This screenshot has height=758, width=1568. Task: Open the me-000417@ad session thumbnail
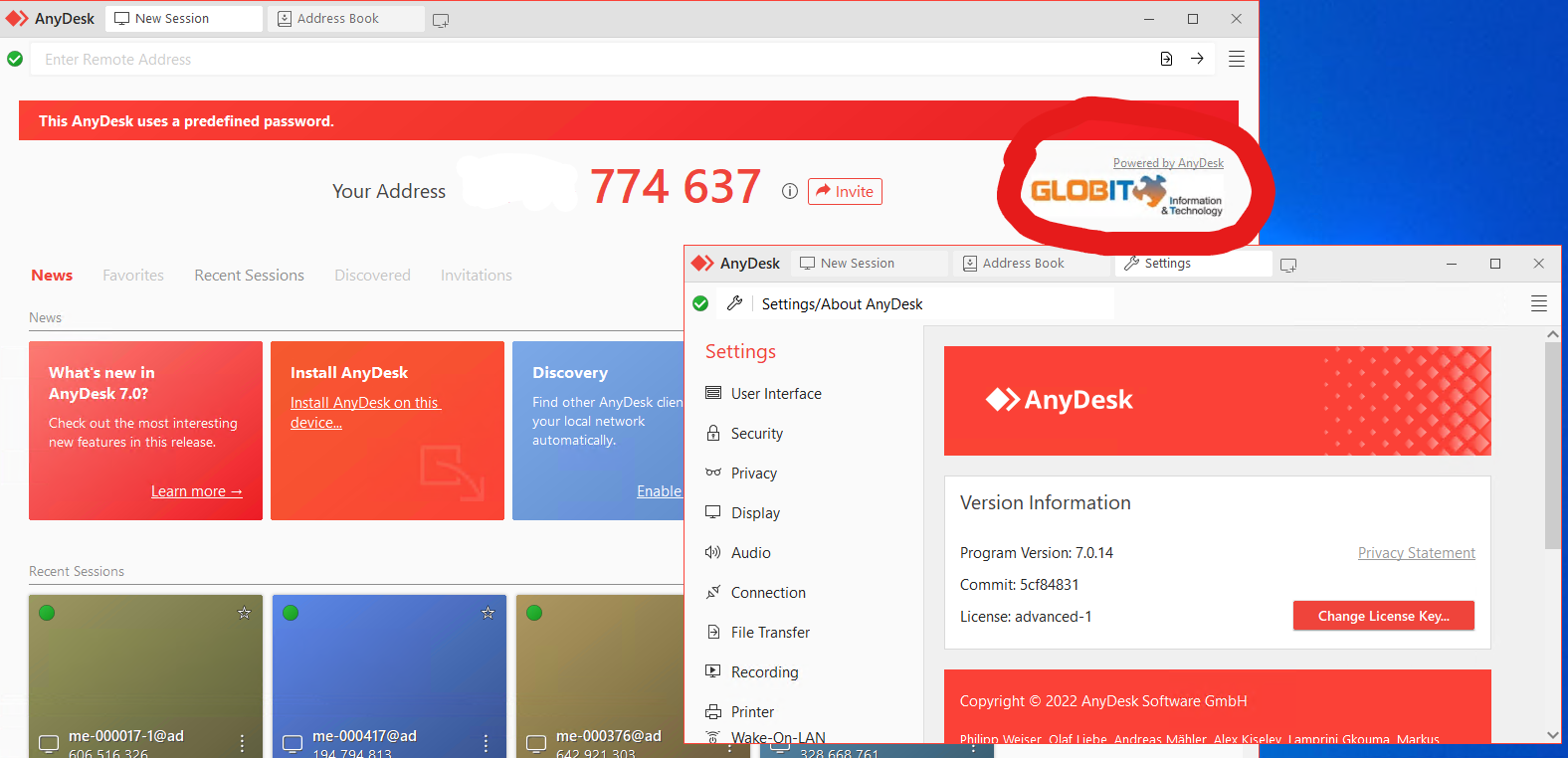pos(389,676)
